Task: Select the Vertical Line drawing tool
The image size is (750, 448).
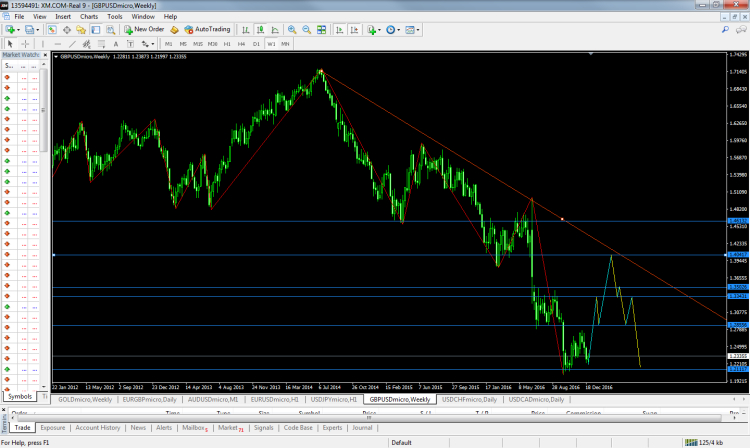Action: point(43,44)
